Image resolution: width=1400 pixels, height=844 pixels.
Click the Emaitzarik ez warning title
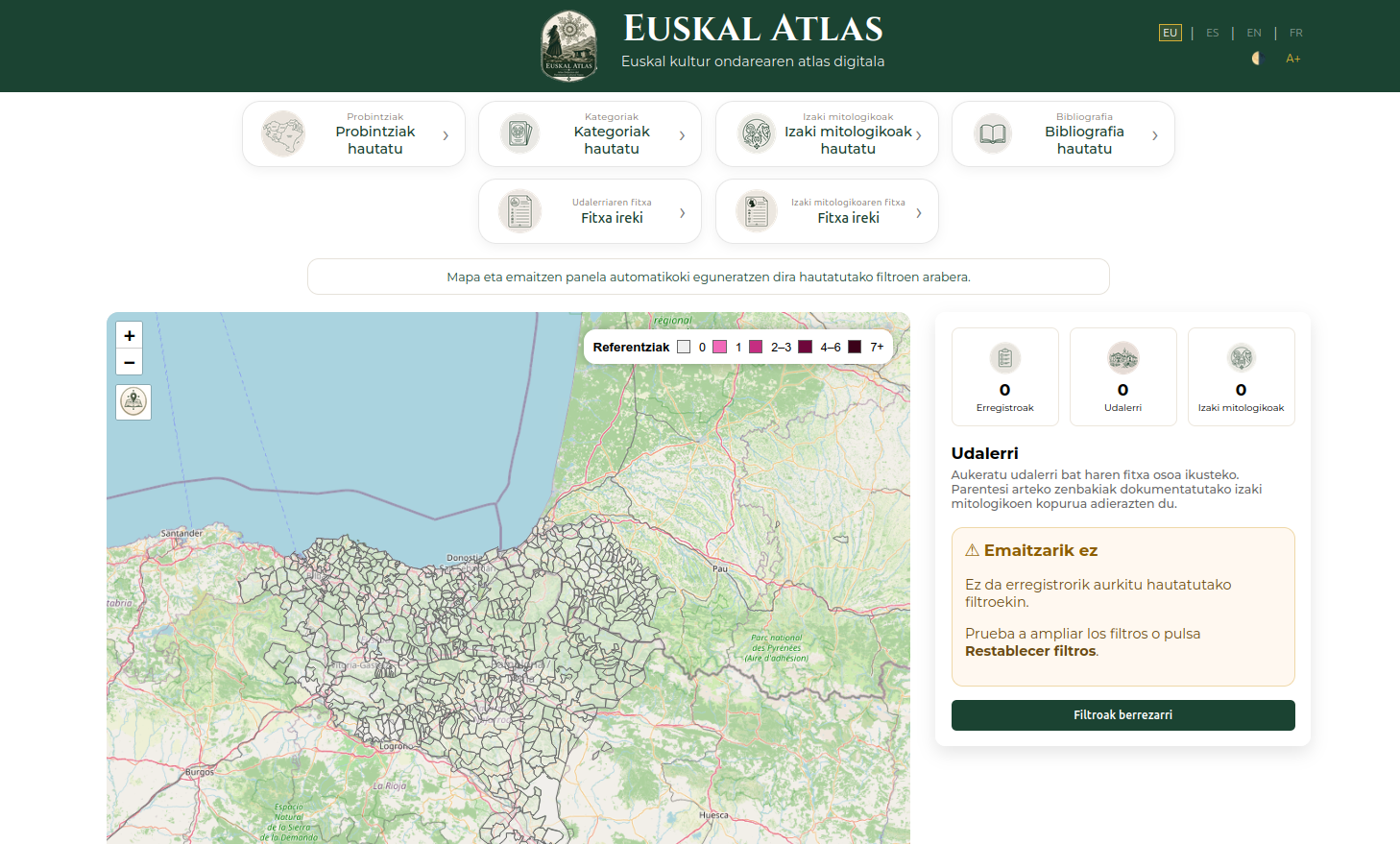coord(1041,550)
